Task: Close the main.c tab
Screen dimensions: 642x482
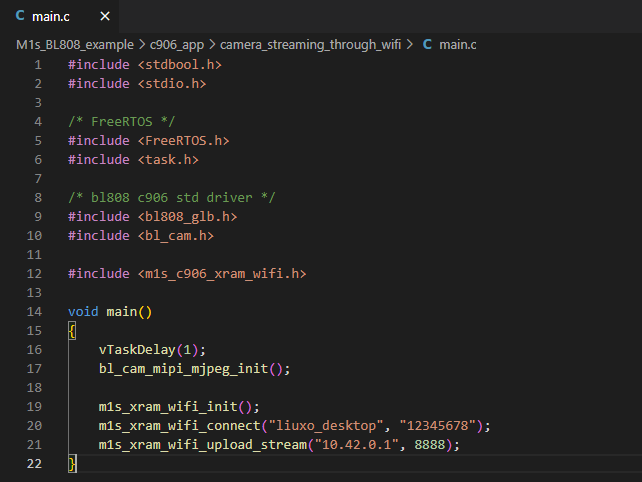Action: pyautogui.click(x=105, y=16)
